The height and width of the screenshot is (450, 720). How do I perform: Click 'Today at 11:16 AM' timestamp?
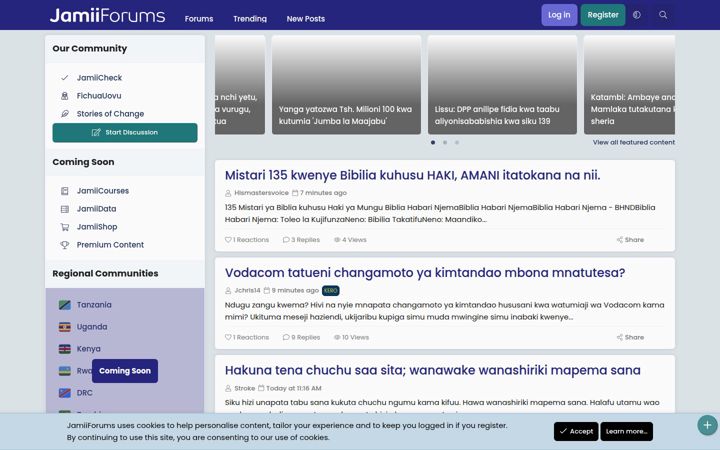(294, 388)
